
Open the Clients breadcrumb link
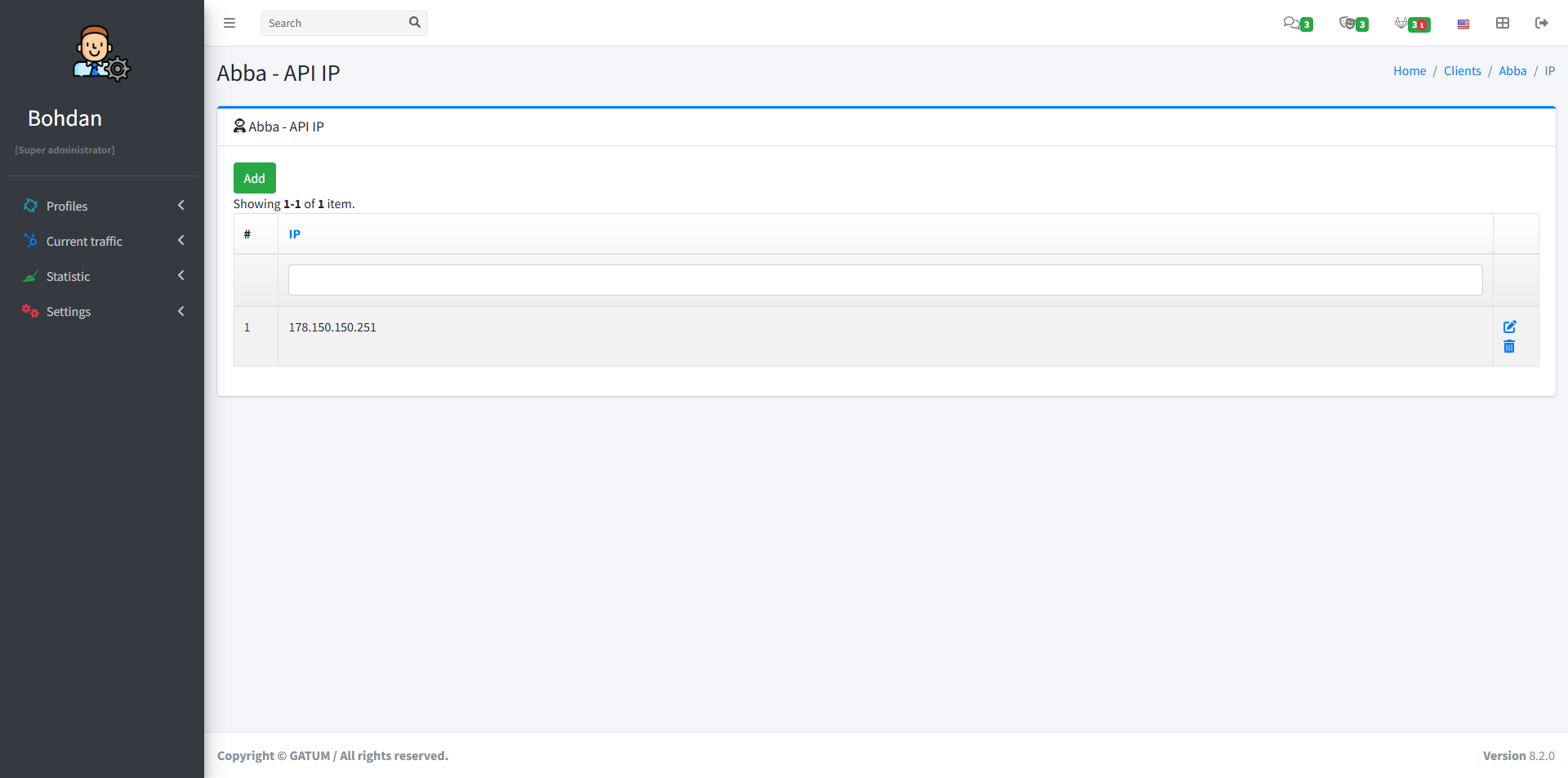tap(1462, 71)
